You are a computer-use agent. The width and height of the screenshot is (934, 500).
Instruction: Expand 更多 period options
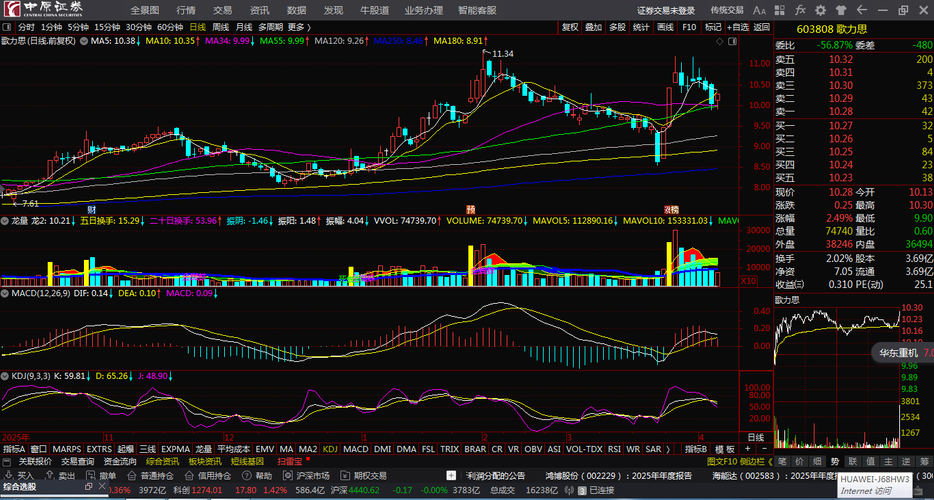300,27
